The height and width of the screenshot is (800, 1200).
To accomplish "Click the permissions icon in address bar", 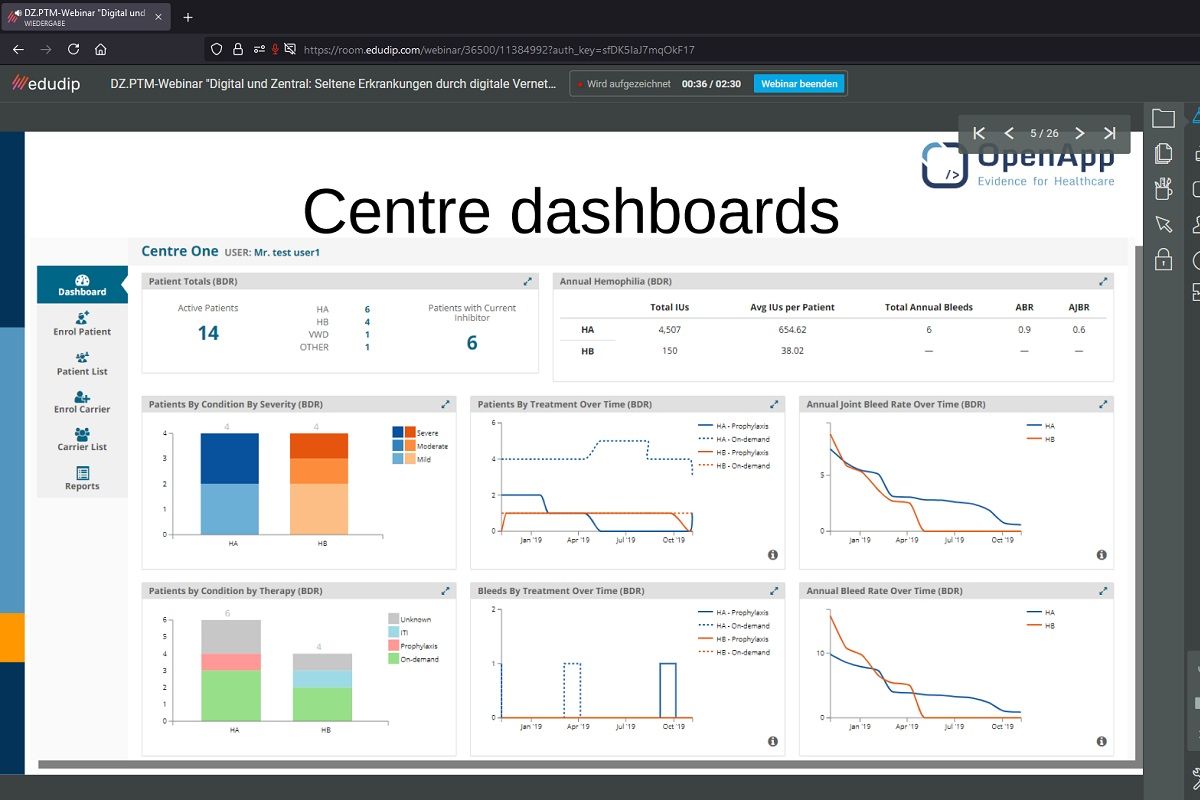I will coord(259,49).
